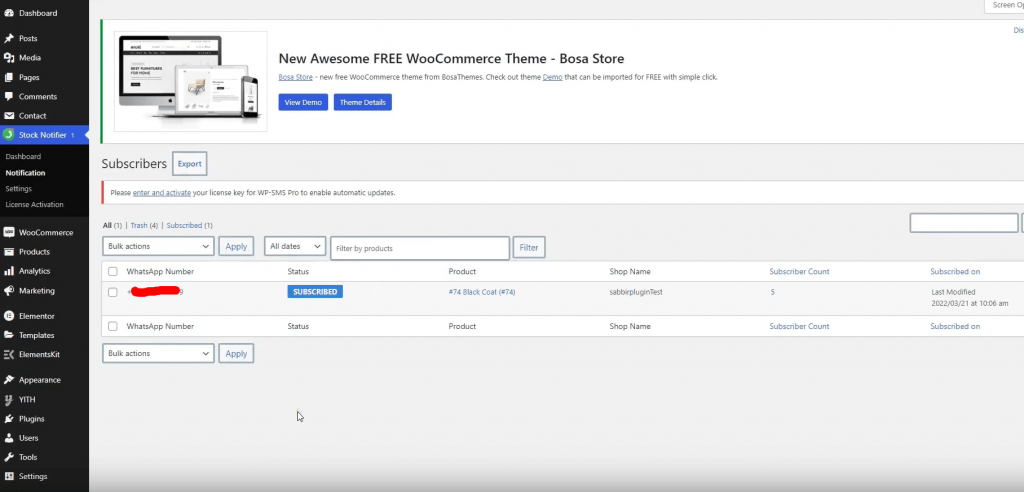
Task: Click the Users person icon
Action: (8, 438)
